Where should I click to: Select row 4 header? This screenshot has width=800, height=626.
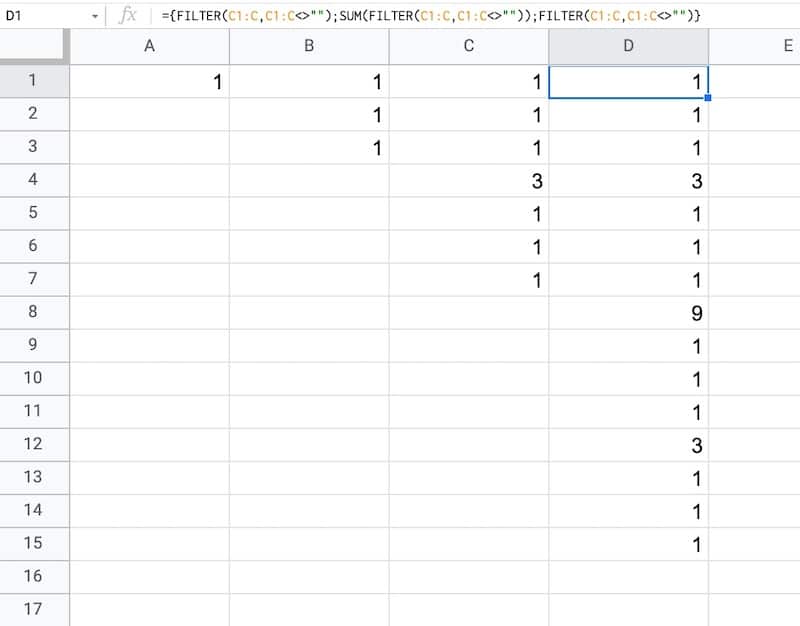coord(34,181)
